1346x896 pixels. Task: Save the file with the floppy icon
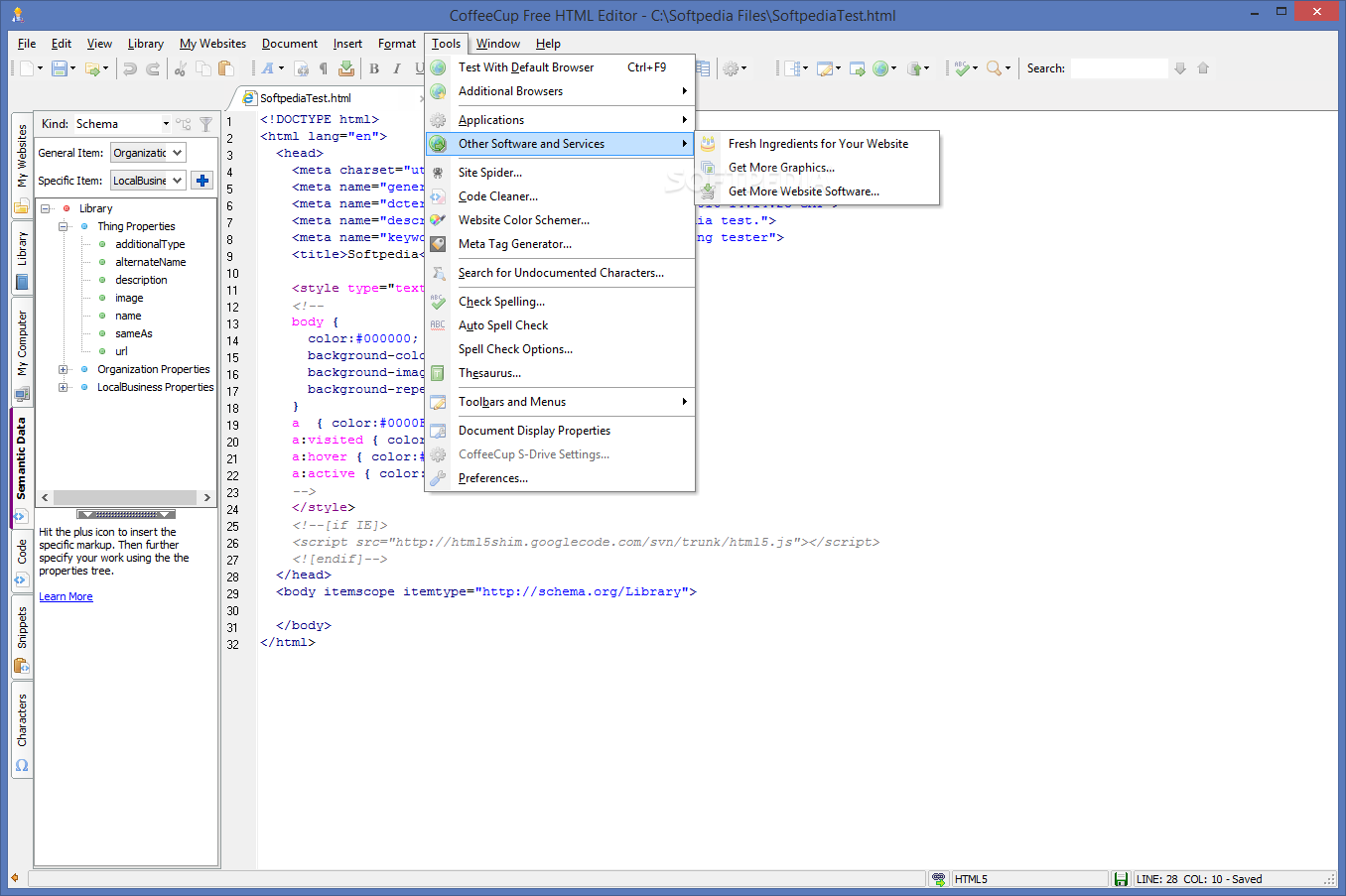point(59,68)
